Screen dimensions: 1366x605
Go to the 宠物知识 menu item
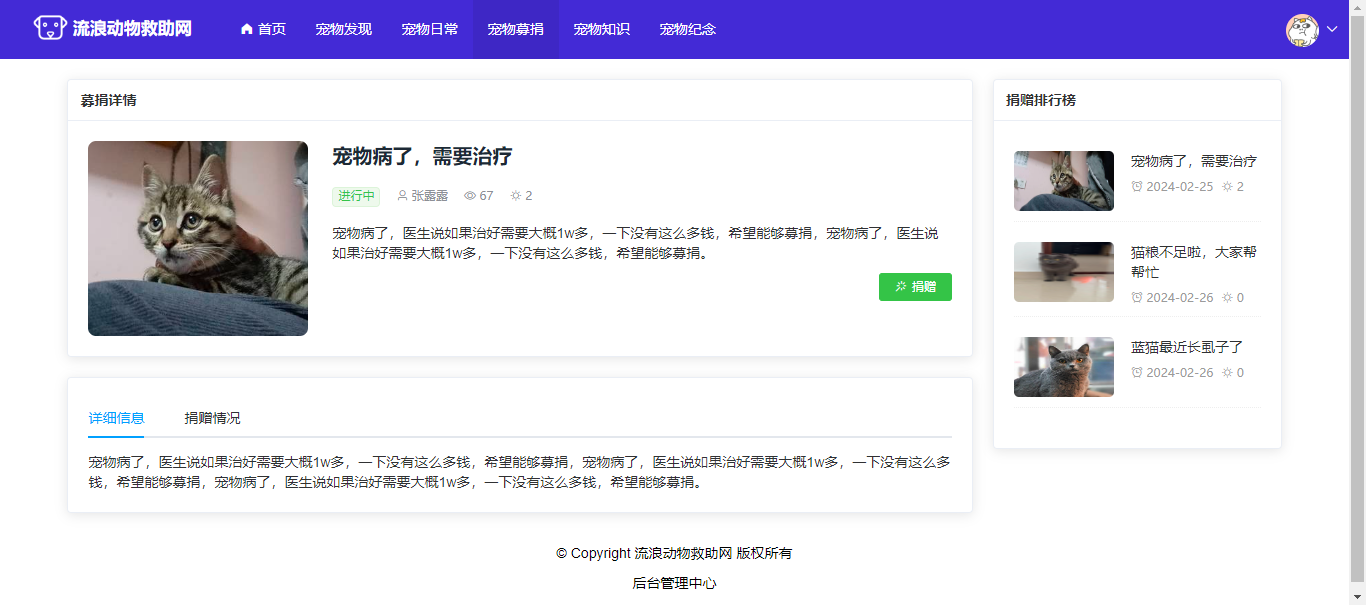click(601, 29)
